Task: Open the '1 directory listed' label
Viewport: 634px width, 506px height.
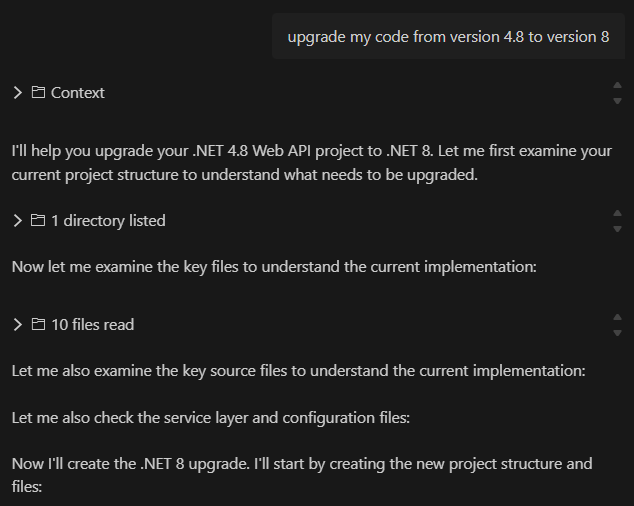Action: coord(108,221)
